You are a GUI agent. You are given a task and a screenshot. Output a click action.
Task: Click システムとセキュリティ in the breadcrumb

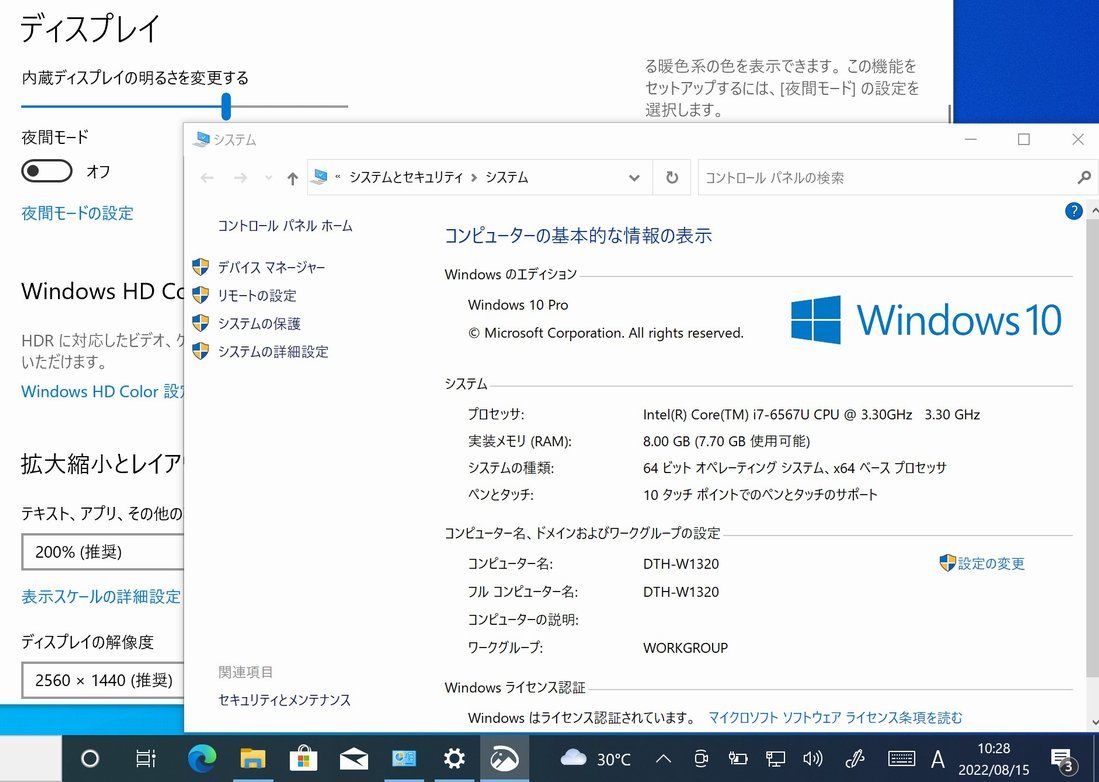click(406, 178)
